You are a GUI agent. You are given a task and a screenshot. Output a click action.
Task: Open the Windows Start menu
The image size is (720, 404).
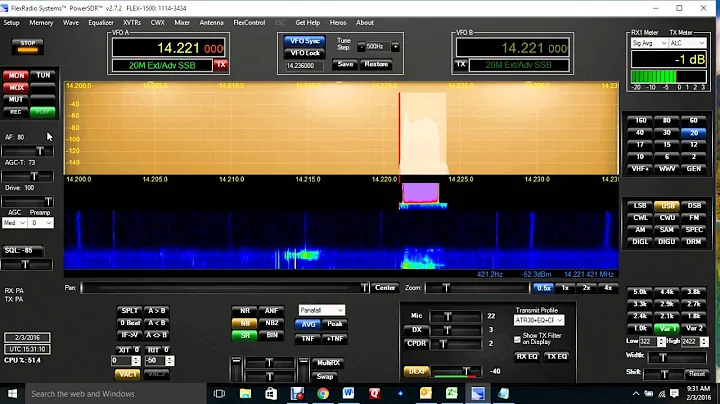pos(12,393)
